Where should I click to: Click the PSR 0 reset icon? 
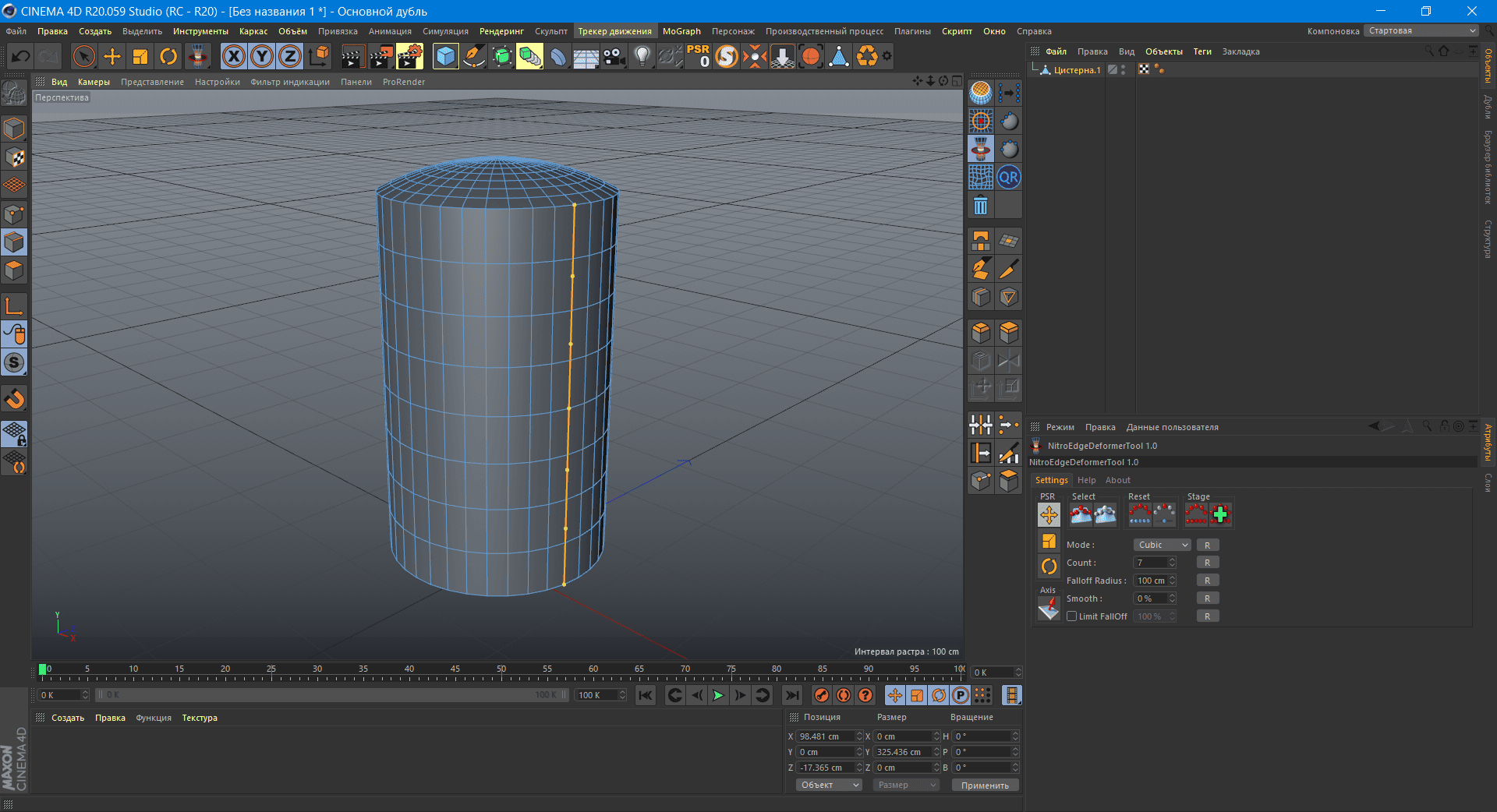tap(699, 56)
